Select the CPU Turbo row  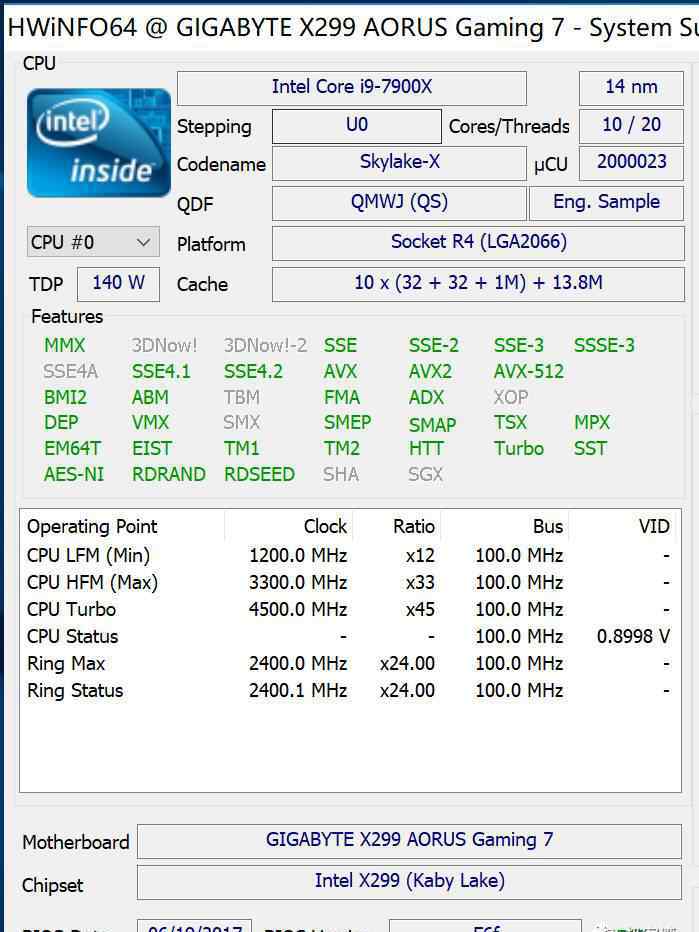coord(350,610)
